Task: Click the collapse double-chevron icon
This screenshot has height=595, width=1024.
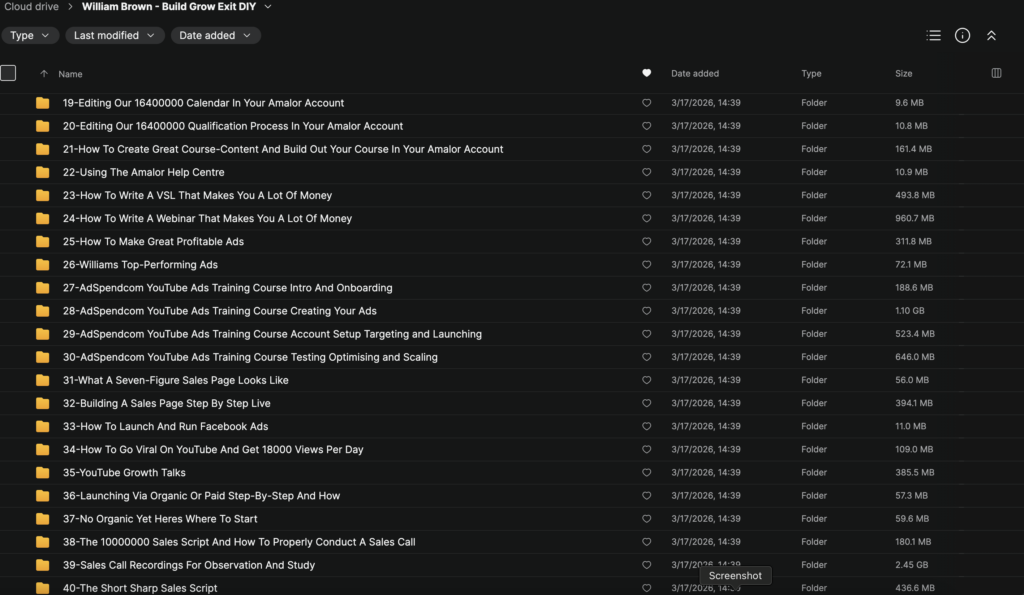Action: coord(991,35)
